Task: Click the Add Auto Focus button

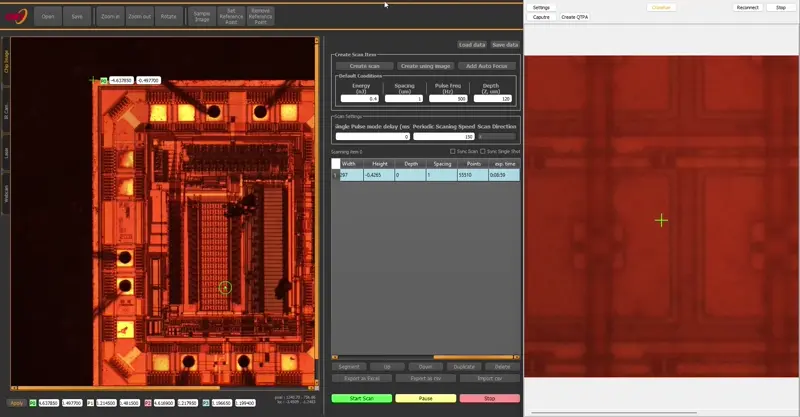Action: pyautogui.click(x=485, y=66)
